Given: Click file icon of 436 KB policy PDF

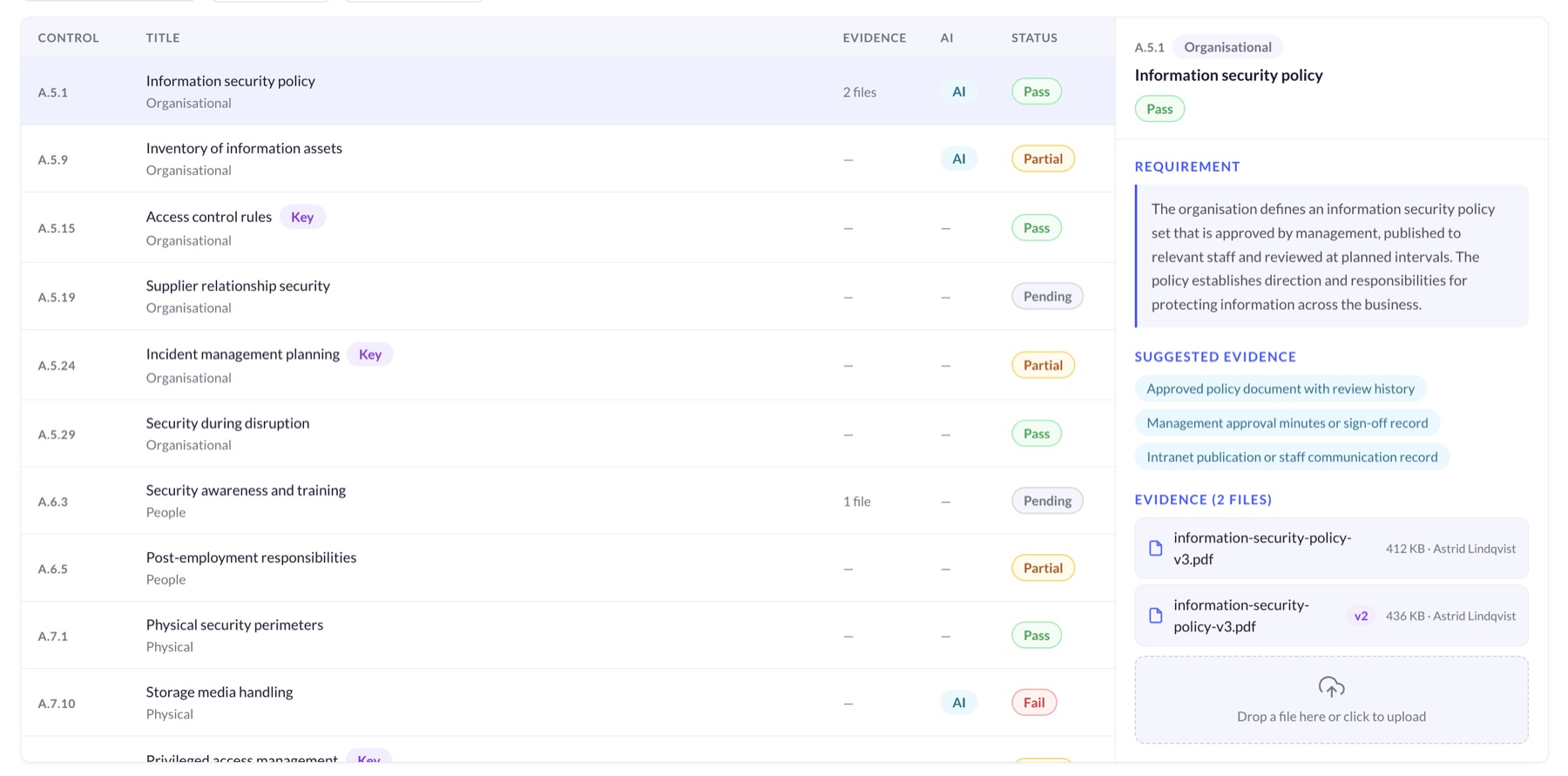Looking at the screenshot, I should pos(1155,616).
